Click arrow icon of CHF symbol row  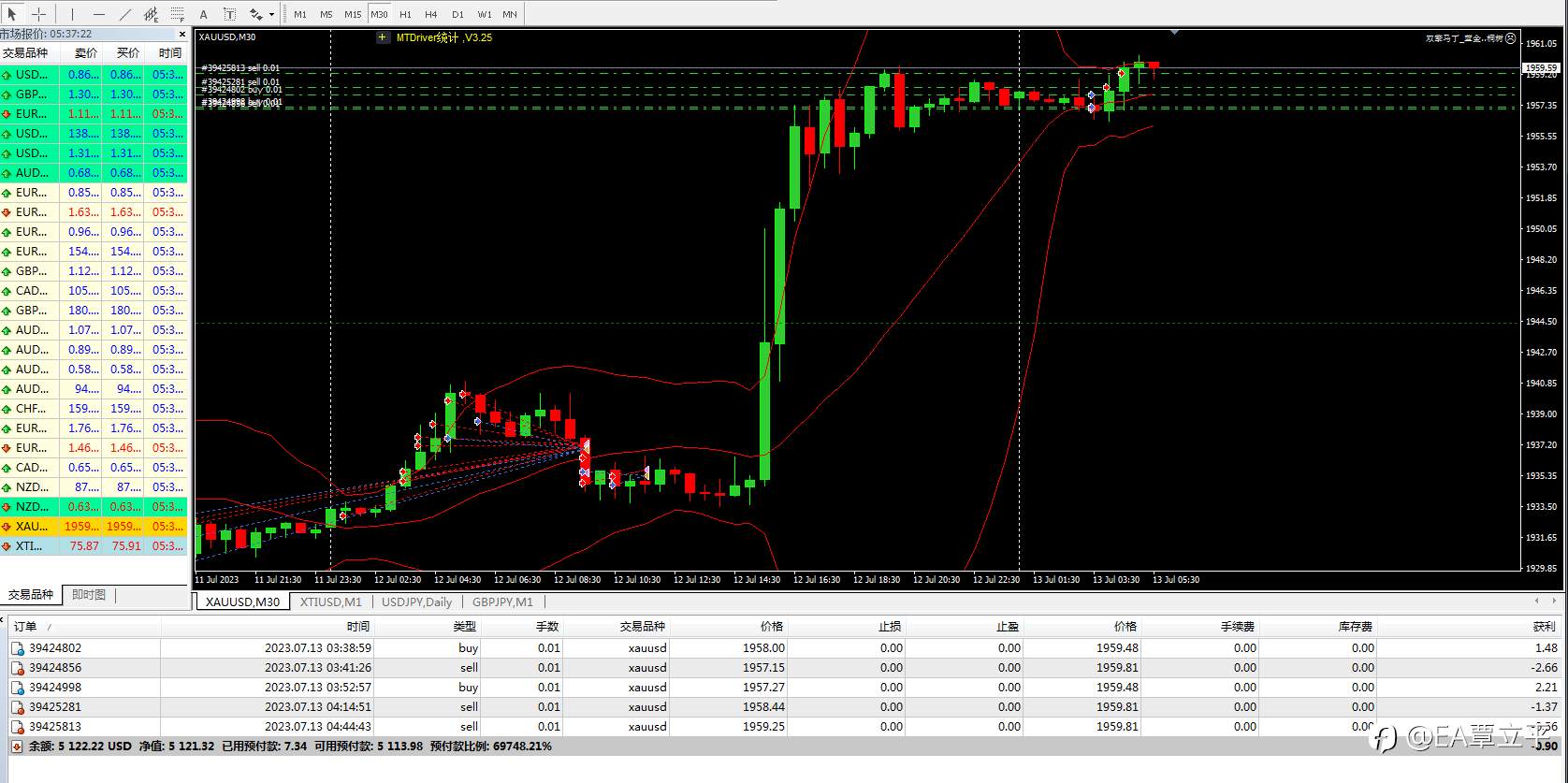[7, 409]
